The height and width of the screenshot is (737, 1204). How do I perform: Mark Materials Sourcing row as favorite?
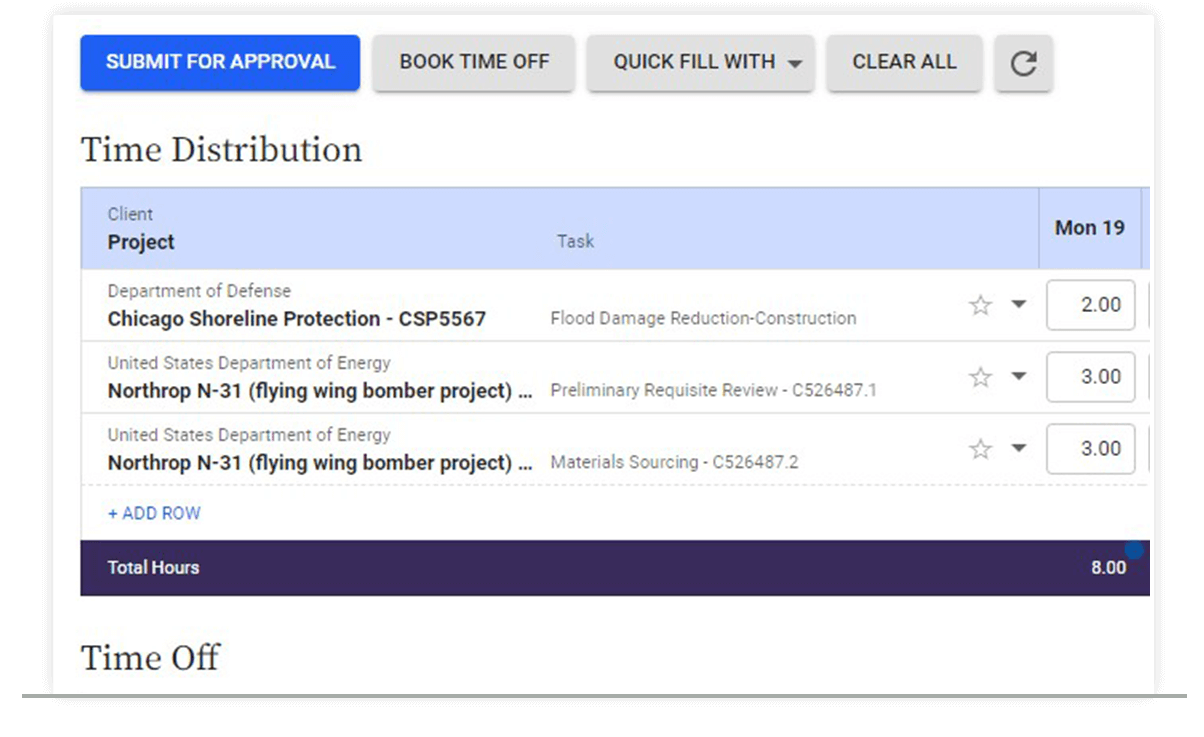(x=980, y=449)
